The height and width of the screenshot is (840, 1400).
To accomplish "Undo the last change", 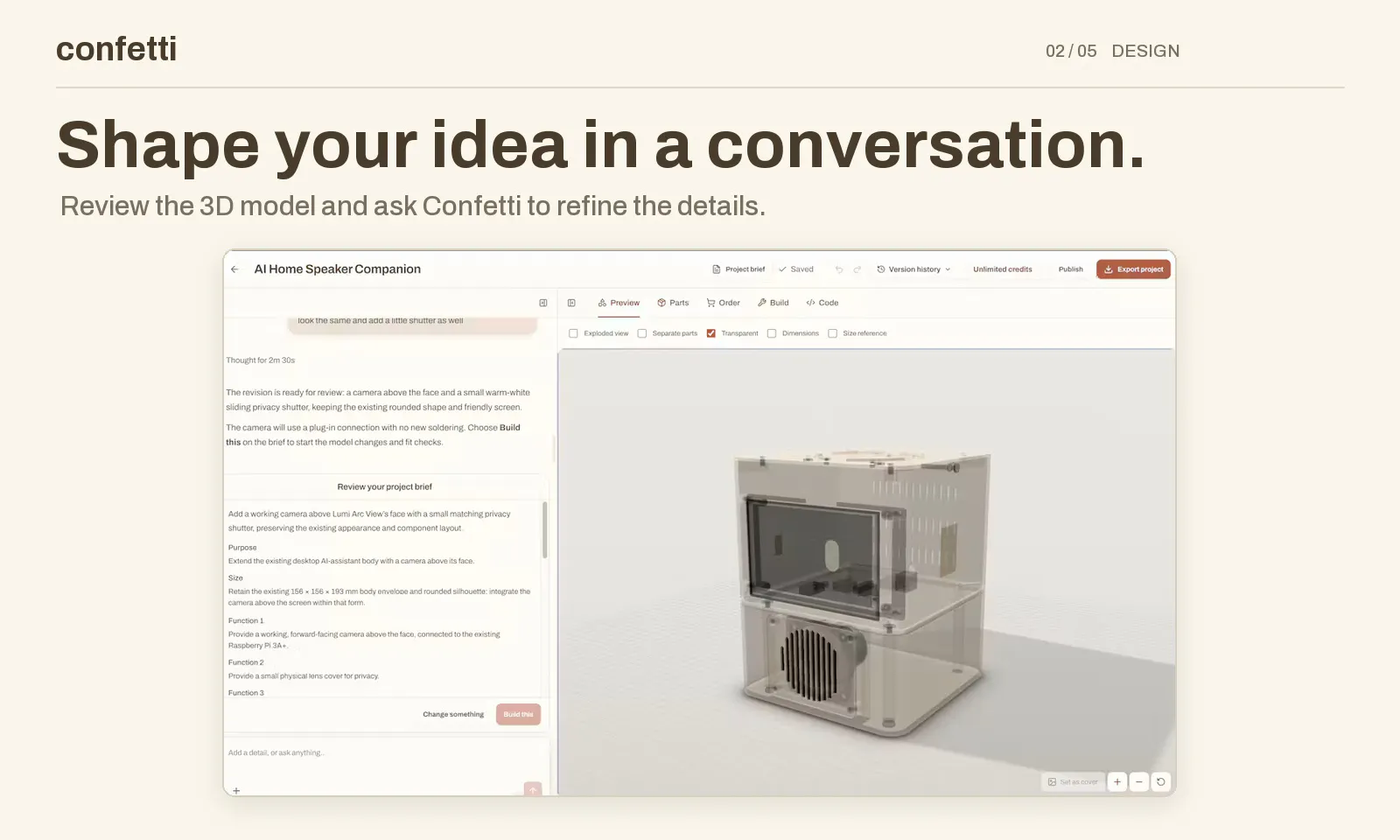I will (x=839, y=269).
